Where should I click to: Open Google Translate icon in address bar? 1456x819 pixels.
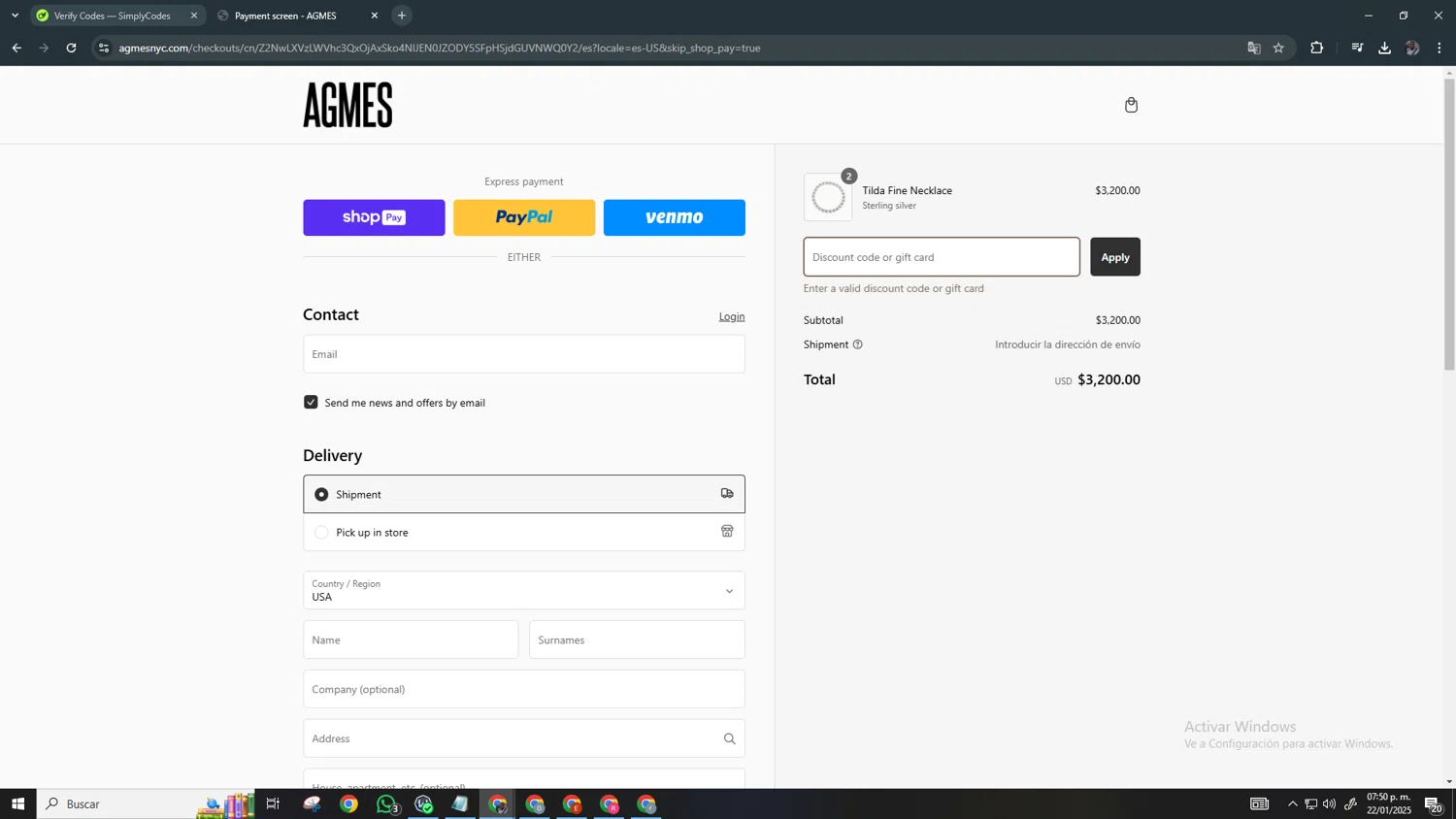(1253, 48)
